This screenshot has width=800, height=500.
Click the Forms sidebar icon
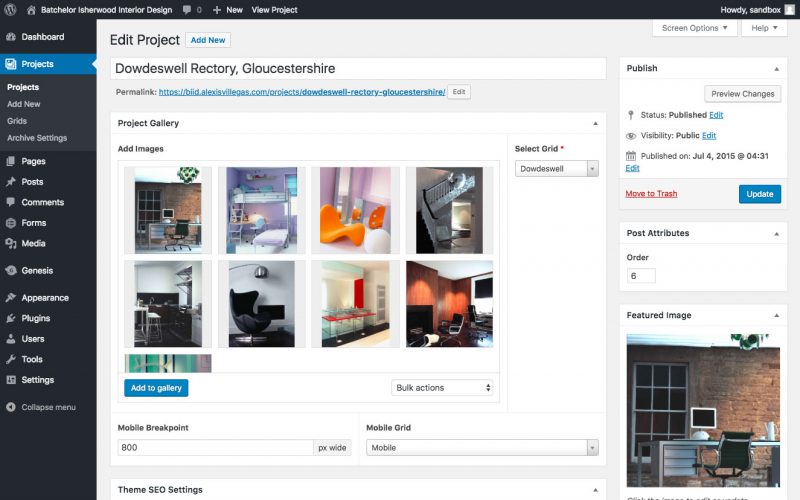click(x=11, y=223)
